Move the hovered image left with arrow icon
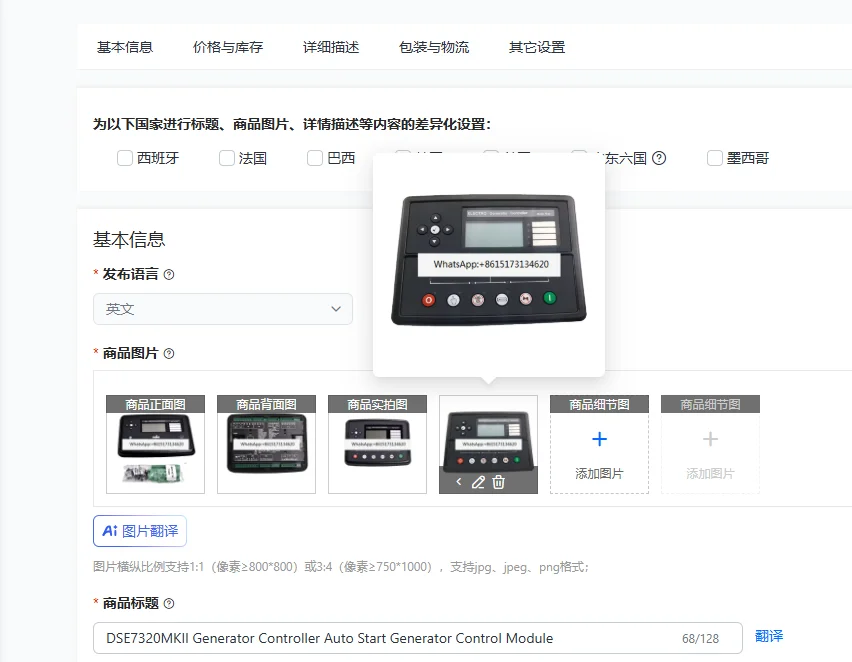 pyautogui.click(x=459, y=482)
